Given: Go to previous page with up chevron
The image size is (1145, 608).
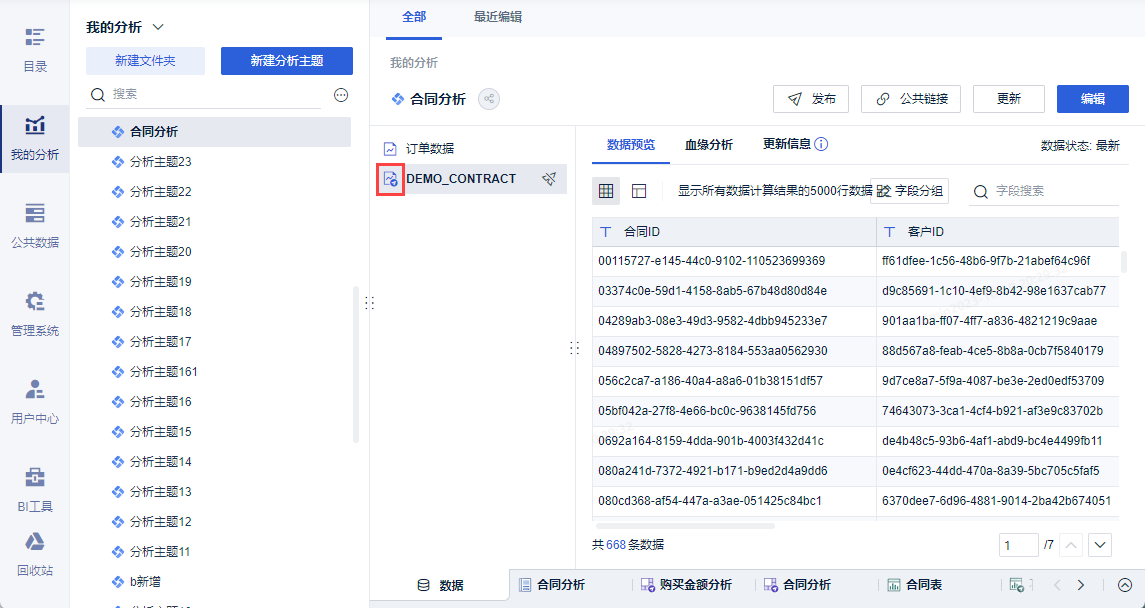Looking at the screenshot, I should point(1070,545).
